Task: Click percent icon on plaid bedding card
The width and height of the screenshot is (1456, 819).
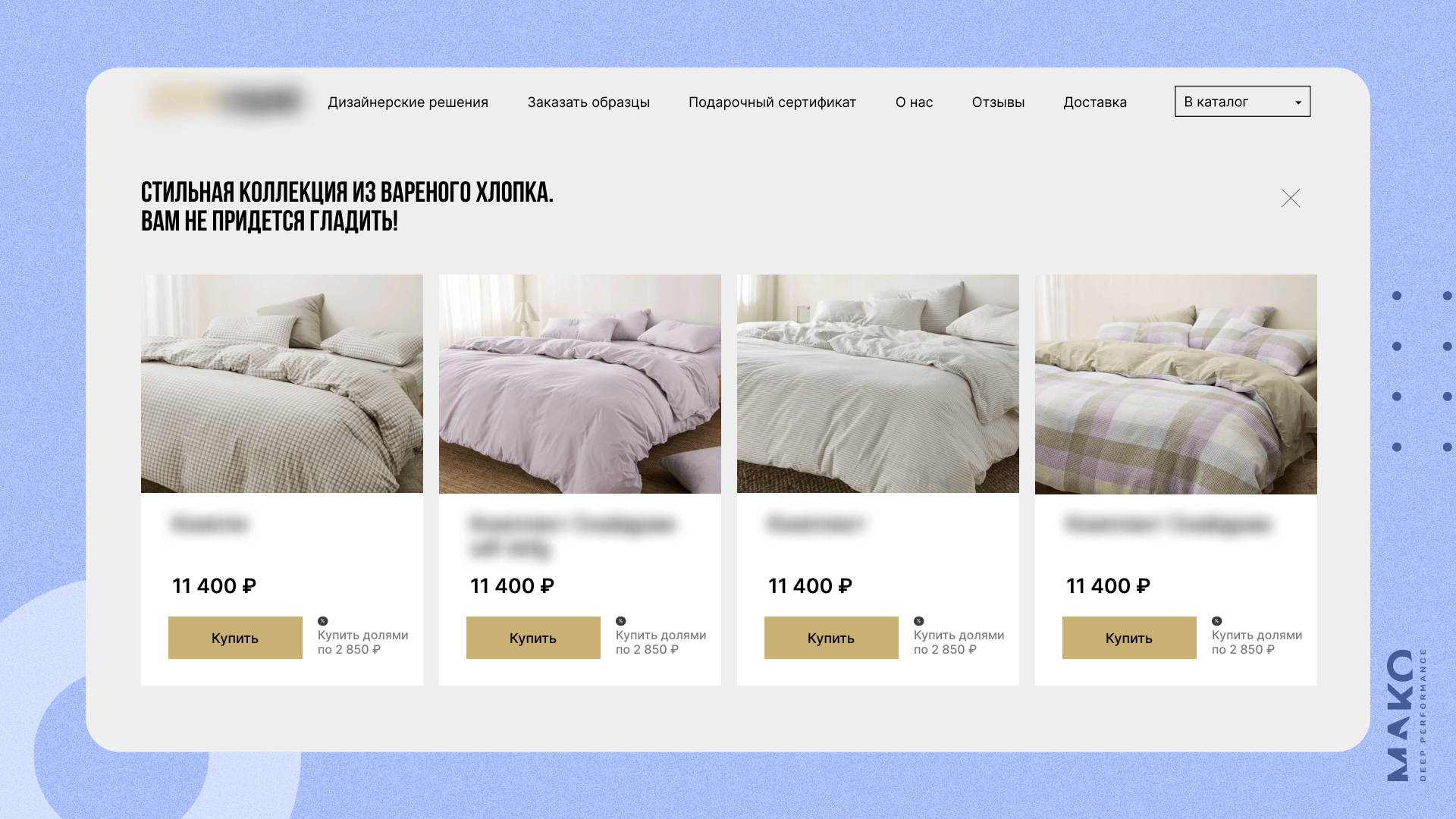Action: (1216, 621)
